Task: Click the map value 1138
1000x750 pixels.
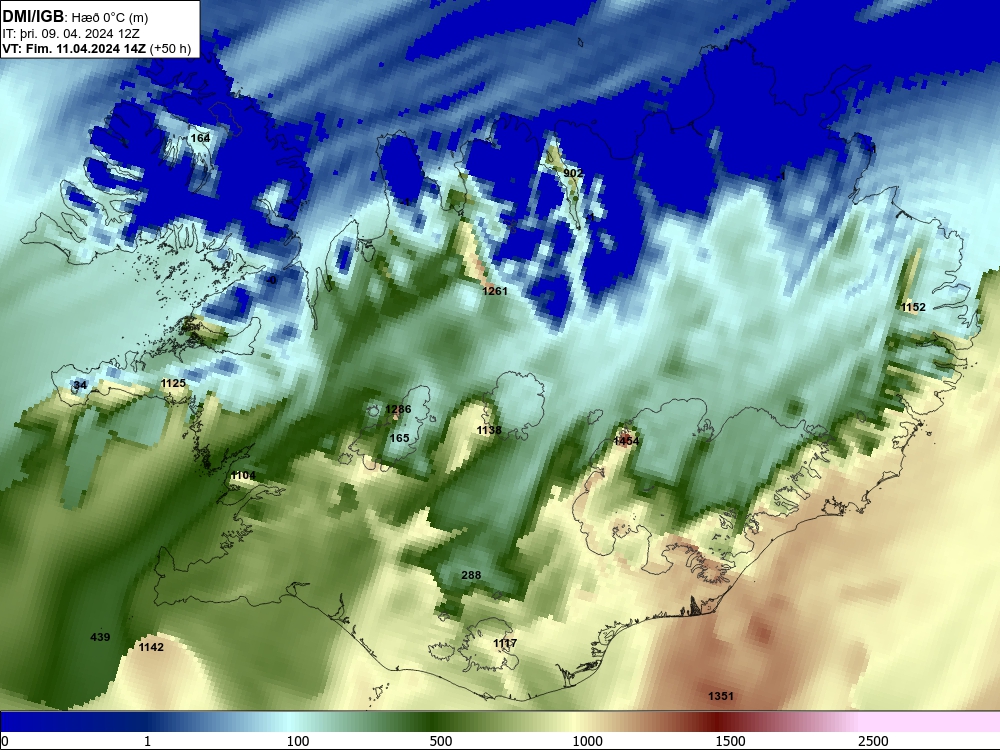Action: click(x=489, y=430)
